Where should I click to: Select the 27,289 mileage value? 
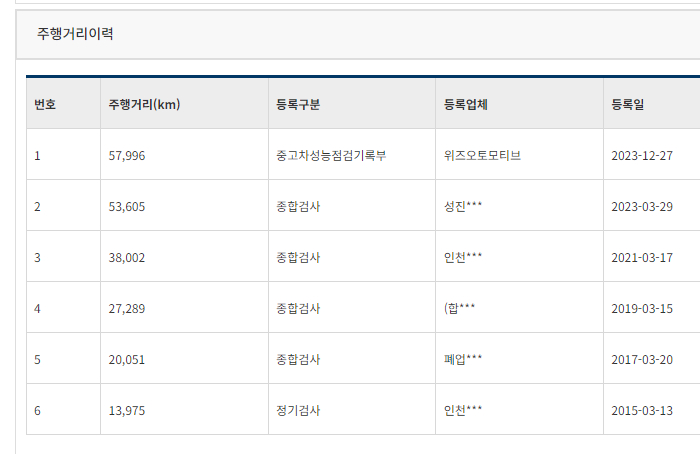pos(127,308)
